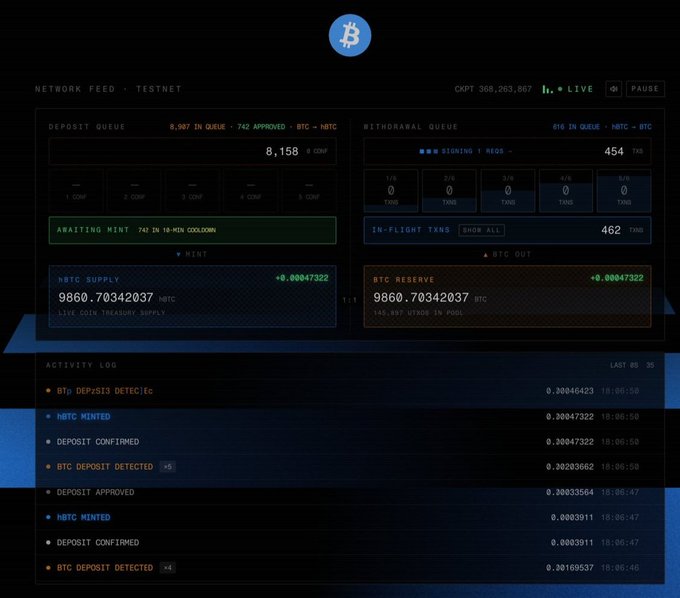
Task: Click the 0.00203662 amount value
Action: coord(569,467)
